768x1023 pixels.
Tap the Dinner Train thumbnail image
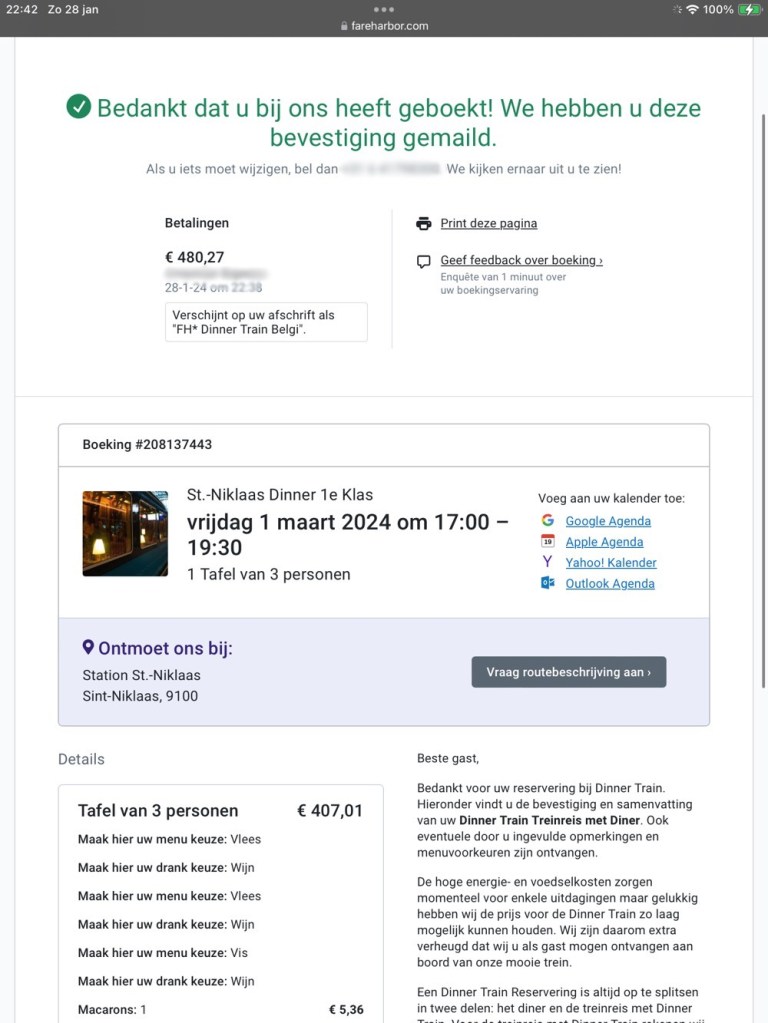point(125,533)
